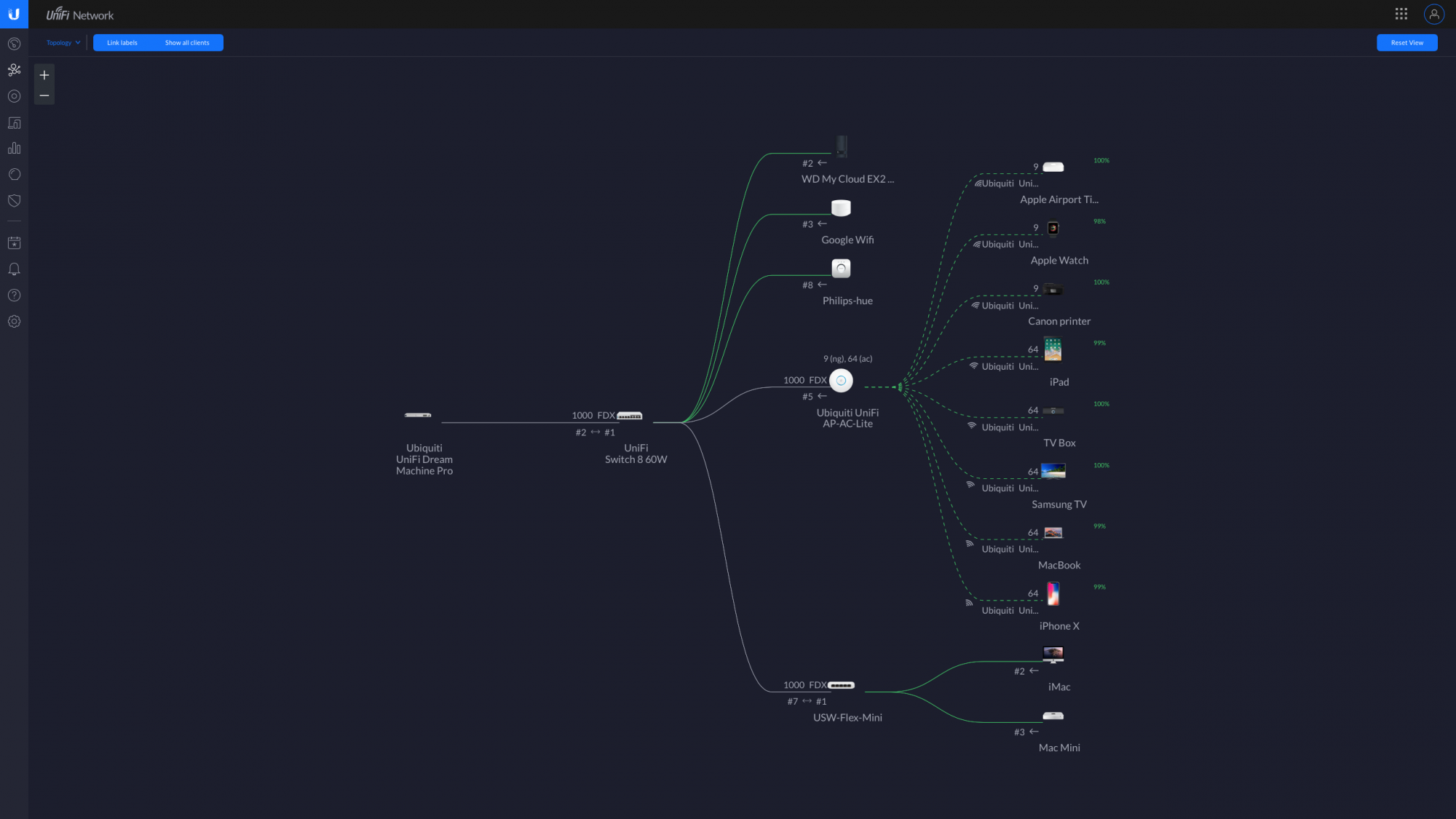Viewport: 1456px width, 819px height.
Task: Select the Google Wifi device icon
Action: 841,208
